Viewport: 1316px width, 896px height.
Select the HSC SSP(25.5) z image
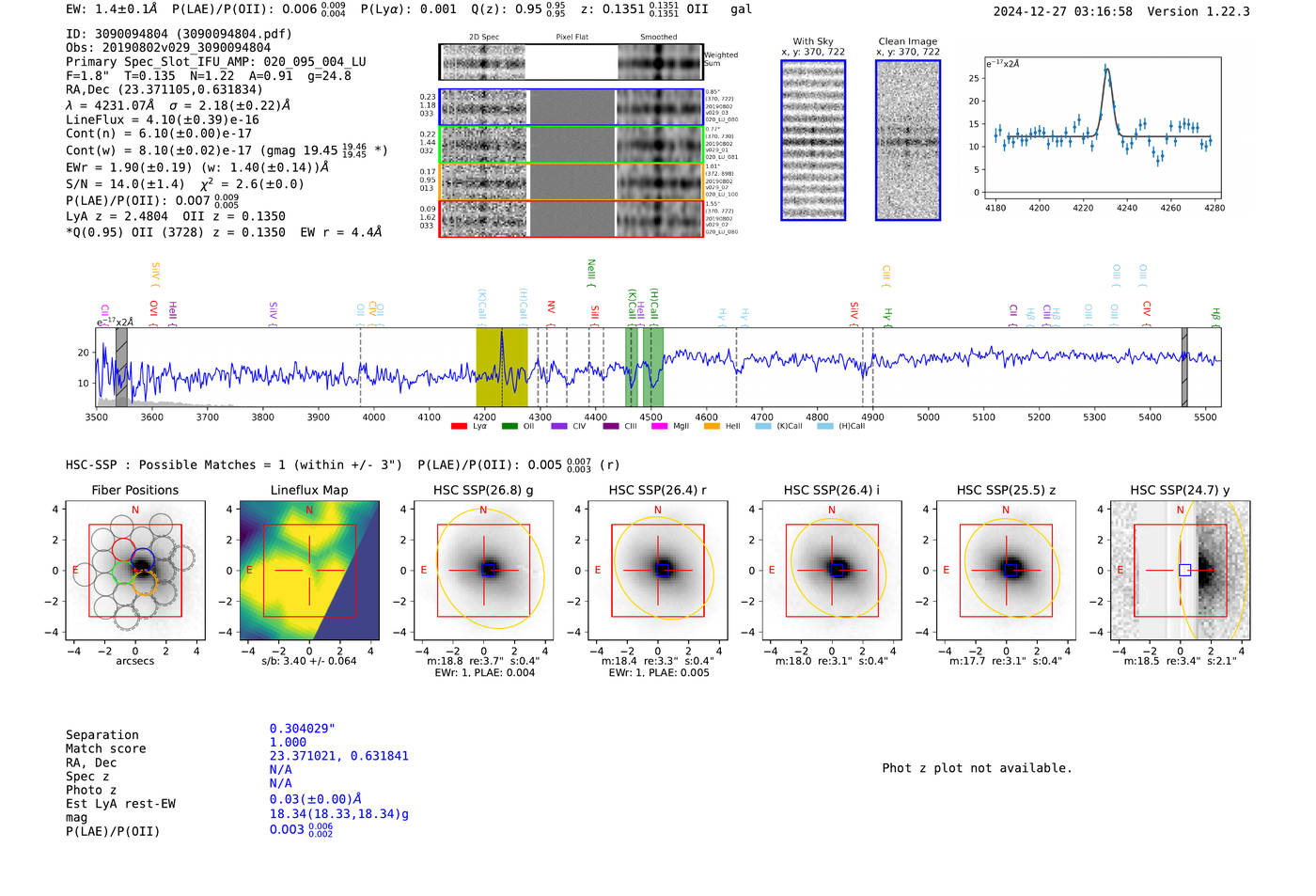[x=1006, y=571]
